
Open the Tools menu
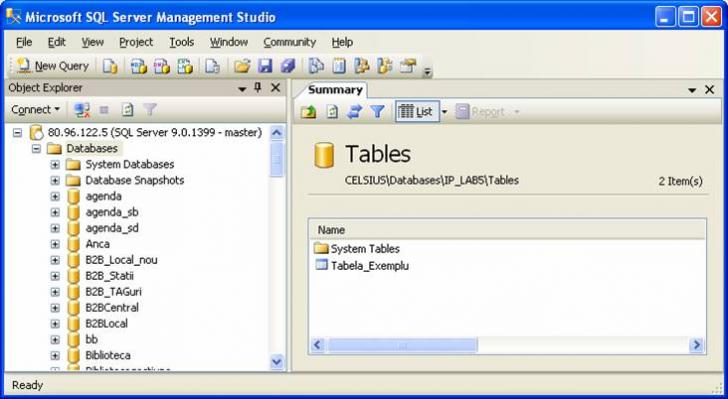pos(182,42)
